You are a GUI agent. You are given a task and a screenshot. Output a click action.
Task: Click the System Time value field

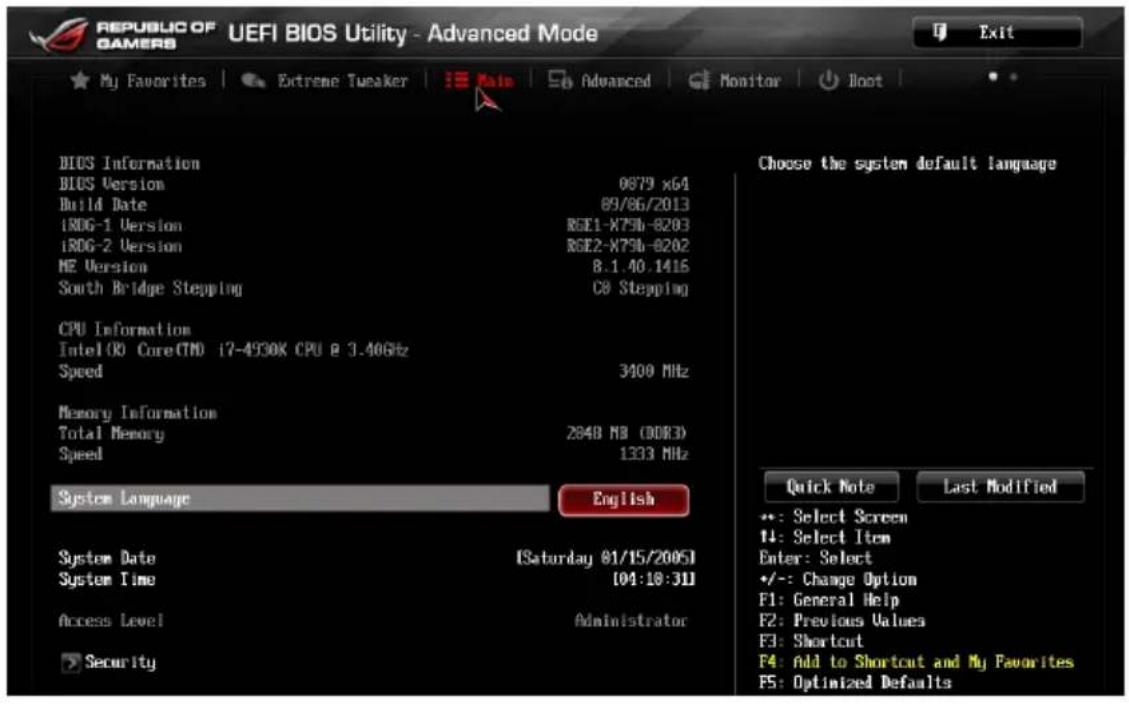tap(654, 579)
